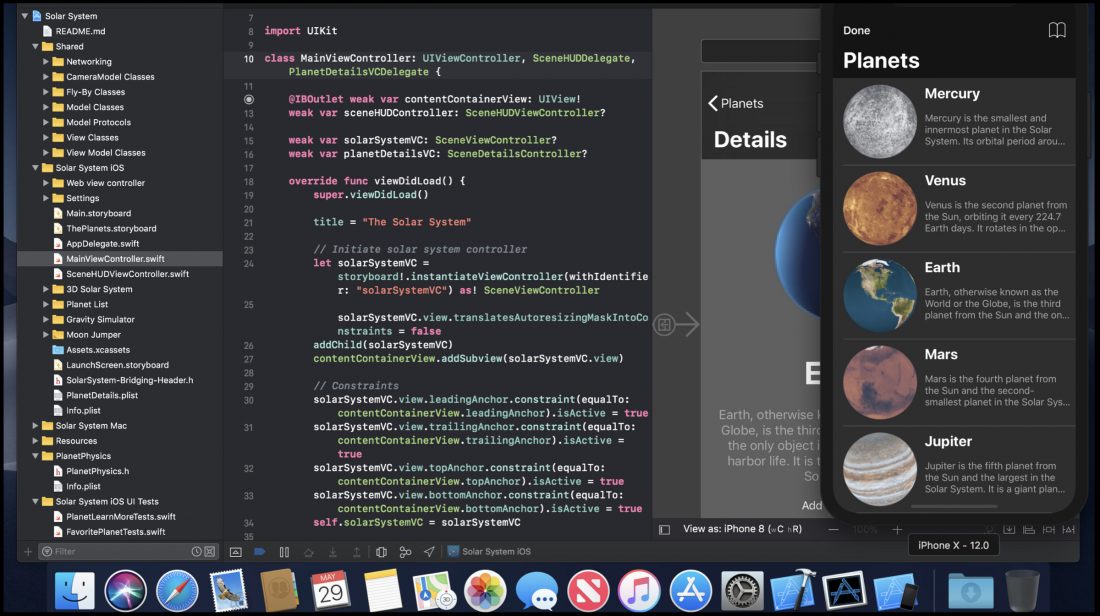The width and height of the screenshot is (1100, 616).
Task: Expand the Networking folder
Action: (x=46, y=62)
